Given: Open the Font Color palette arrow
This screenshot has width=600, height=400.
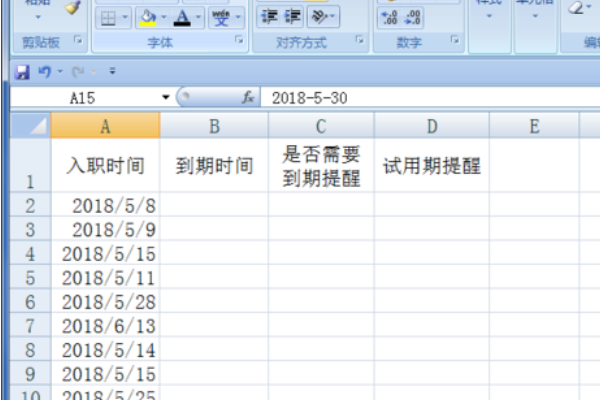Looking at the screenshot, I should 198,17.
